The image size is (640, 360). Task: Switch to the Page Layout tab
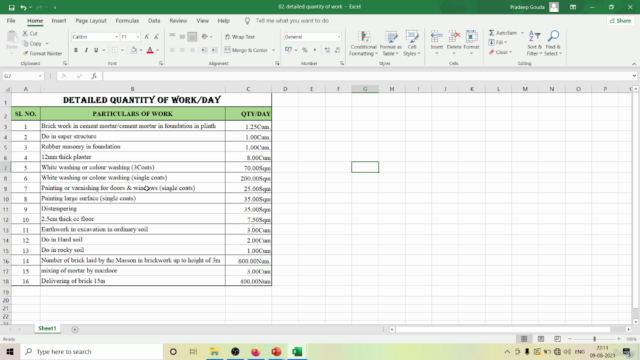point(91,21)
